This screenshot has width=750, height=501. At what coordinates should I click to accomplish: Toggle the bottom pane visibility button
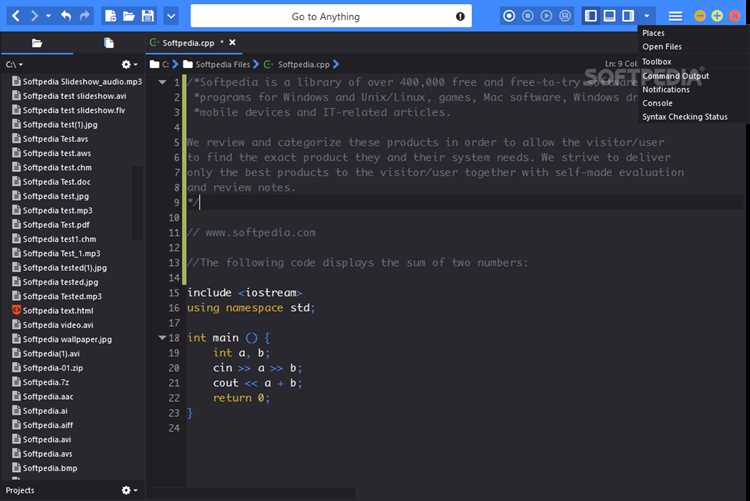609,16
